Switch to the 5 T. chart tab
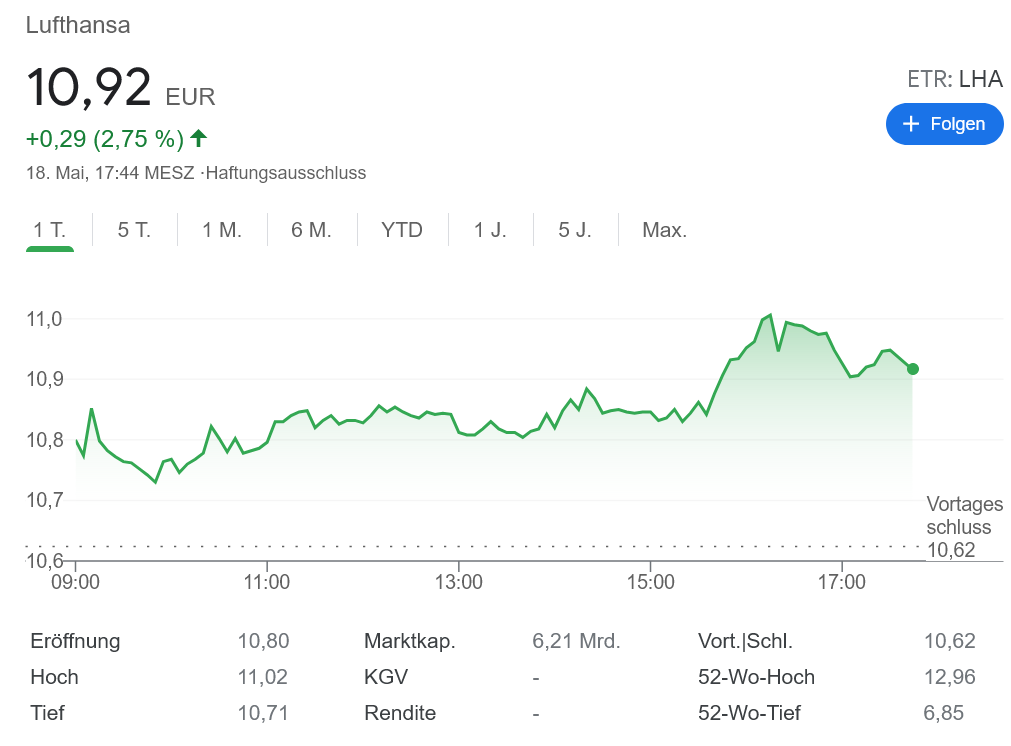This screenshot has width=1011, height=746. [x=134, y=230]
